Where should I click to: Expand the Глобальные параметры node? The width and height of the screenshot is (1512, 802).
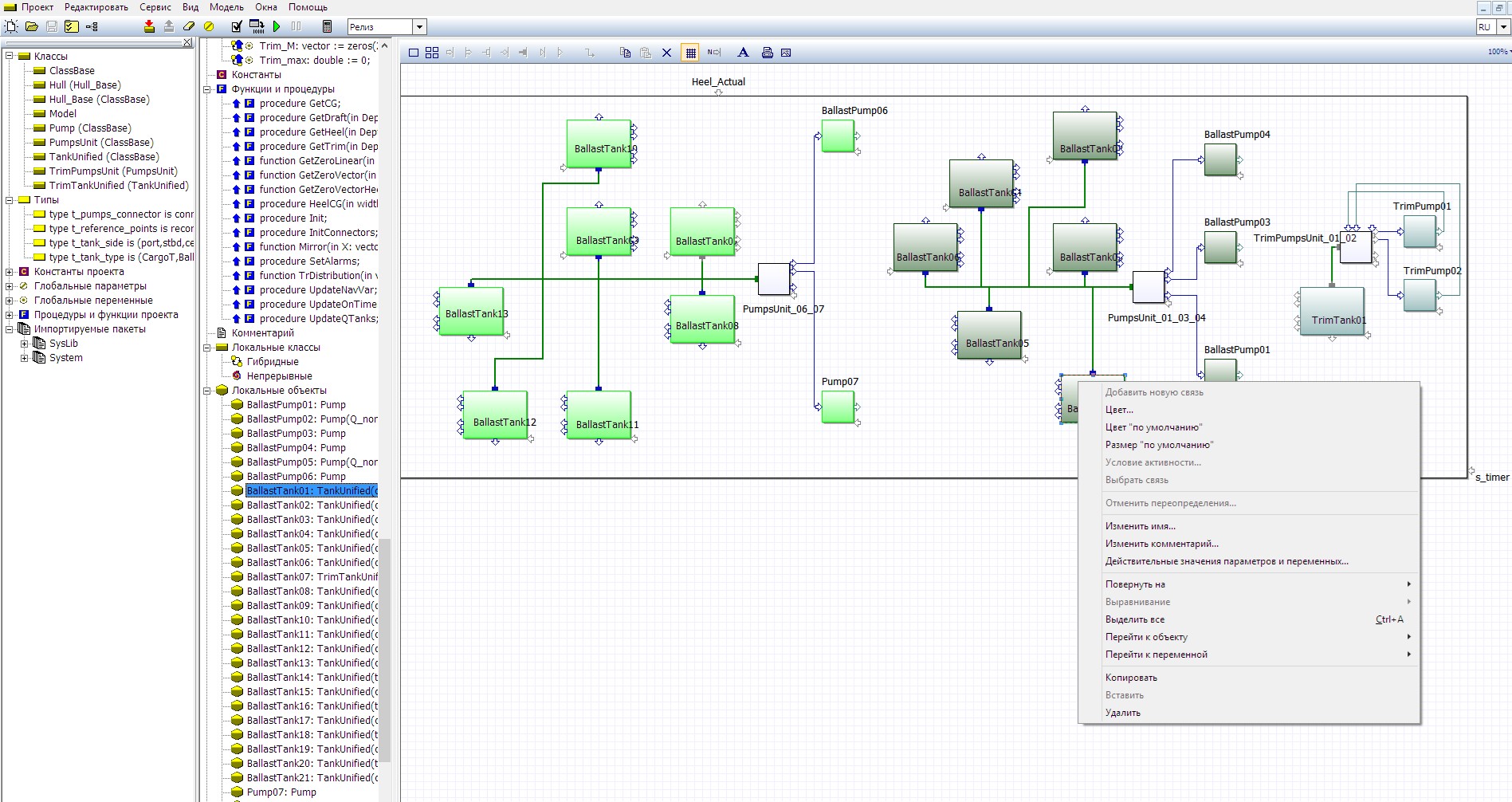tap(10, 285)
